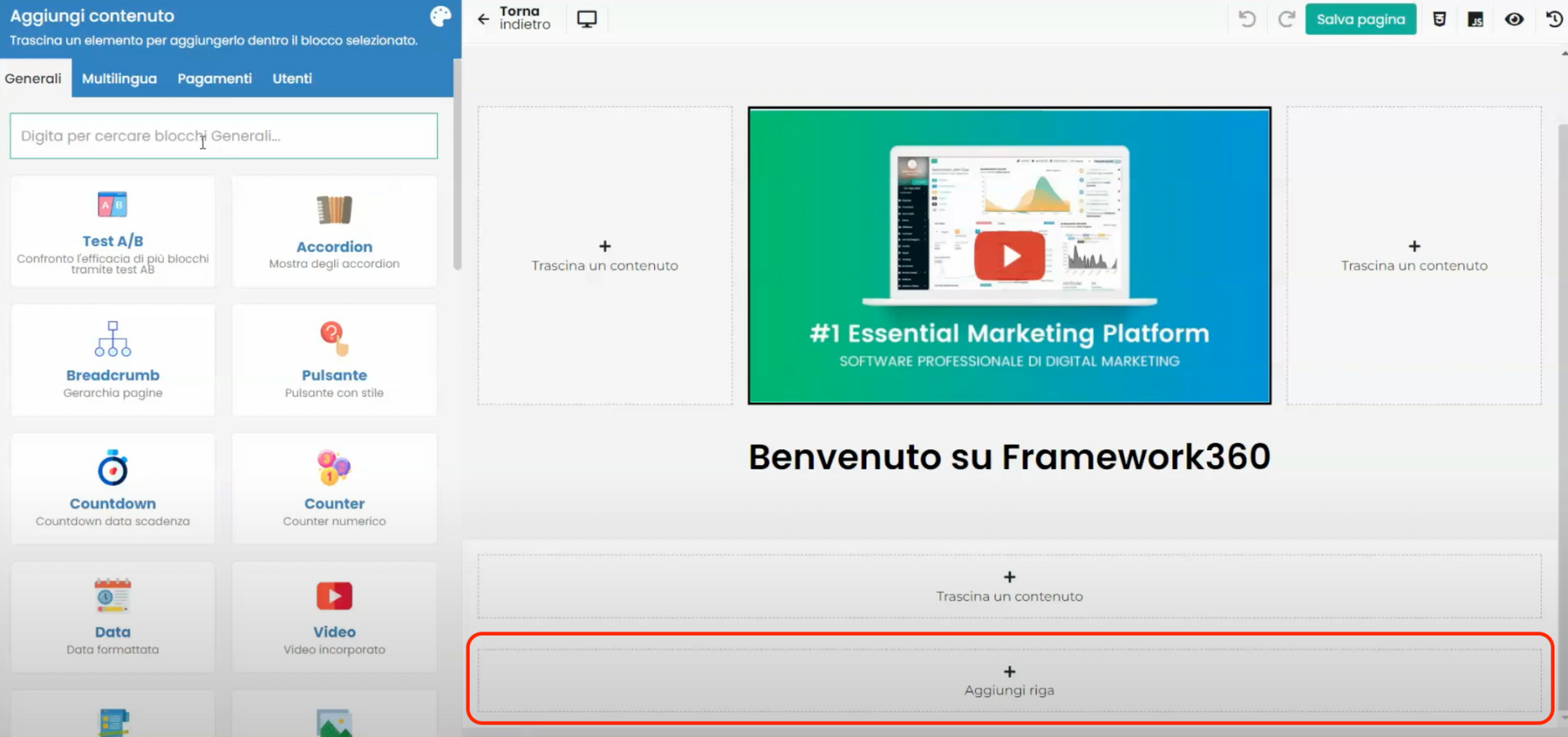Image resolution: width=1568 pixels, height=737 pixels.
Task: Click plus icon in right empty column
Action: pos(1414,246)
